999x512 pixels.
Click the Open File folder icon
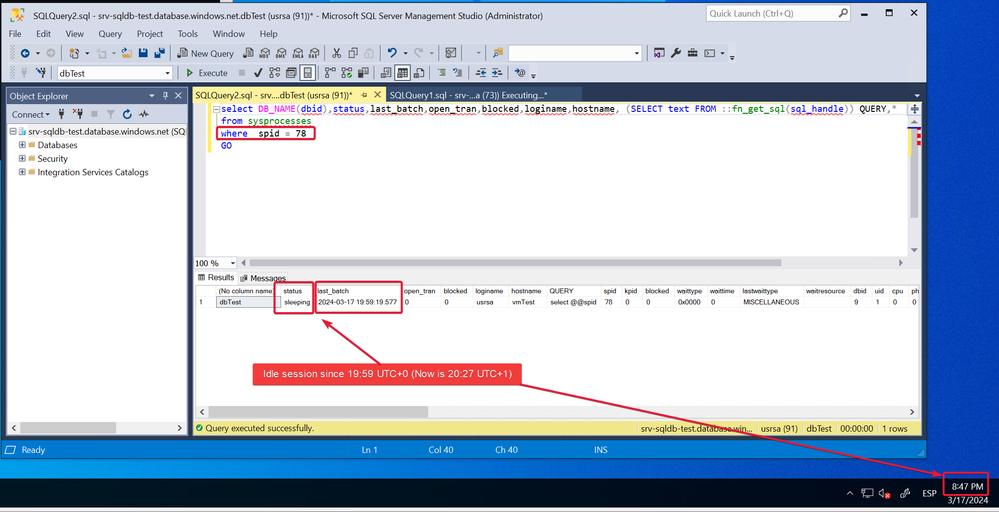click(127, 53)
